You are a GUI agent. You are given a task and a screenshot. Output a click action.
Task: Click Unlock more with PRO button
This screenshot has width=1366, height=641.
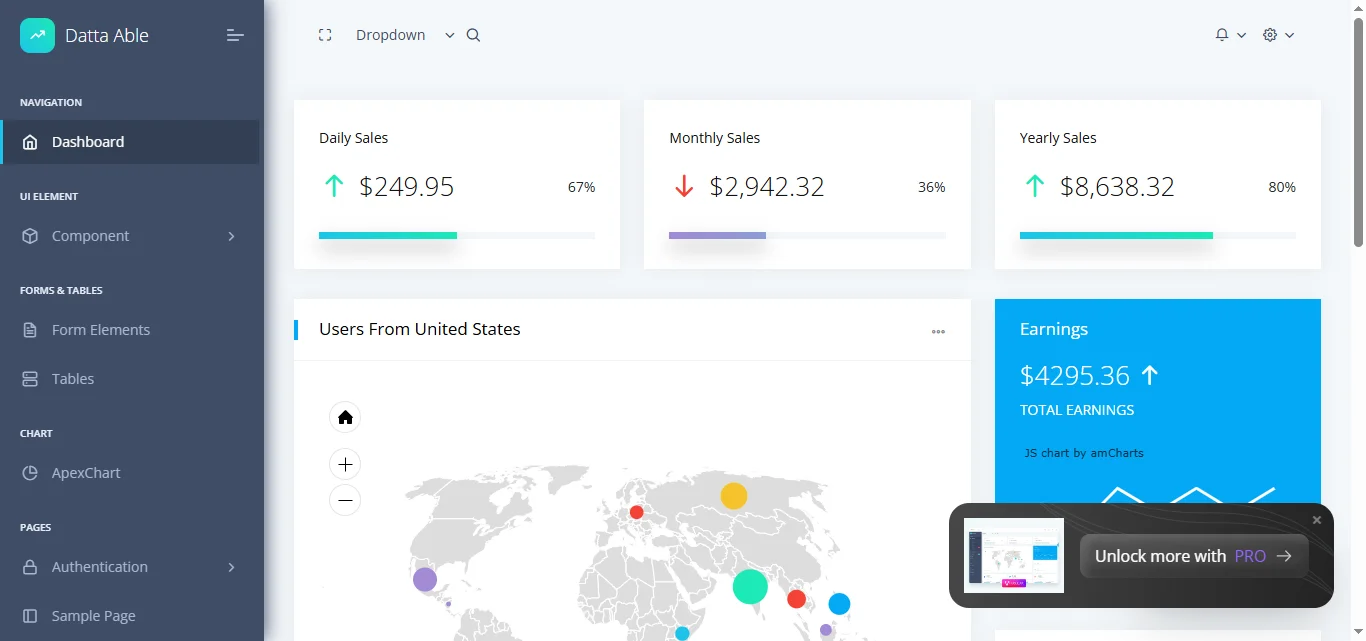coord(1194,556)
